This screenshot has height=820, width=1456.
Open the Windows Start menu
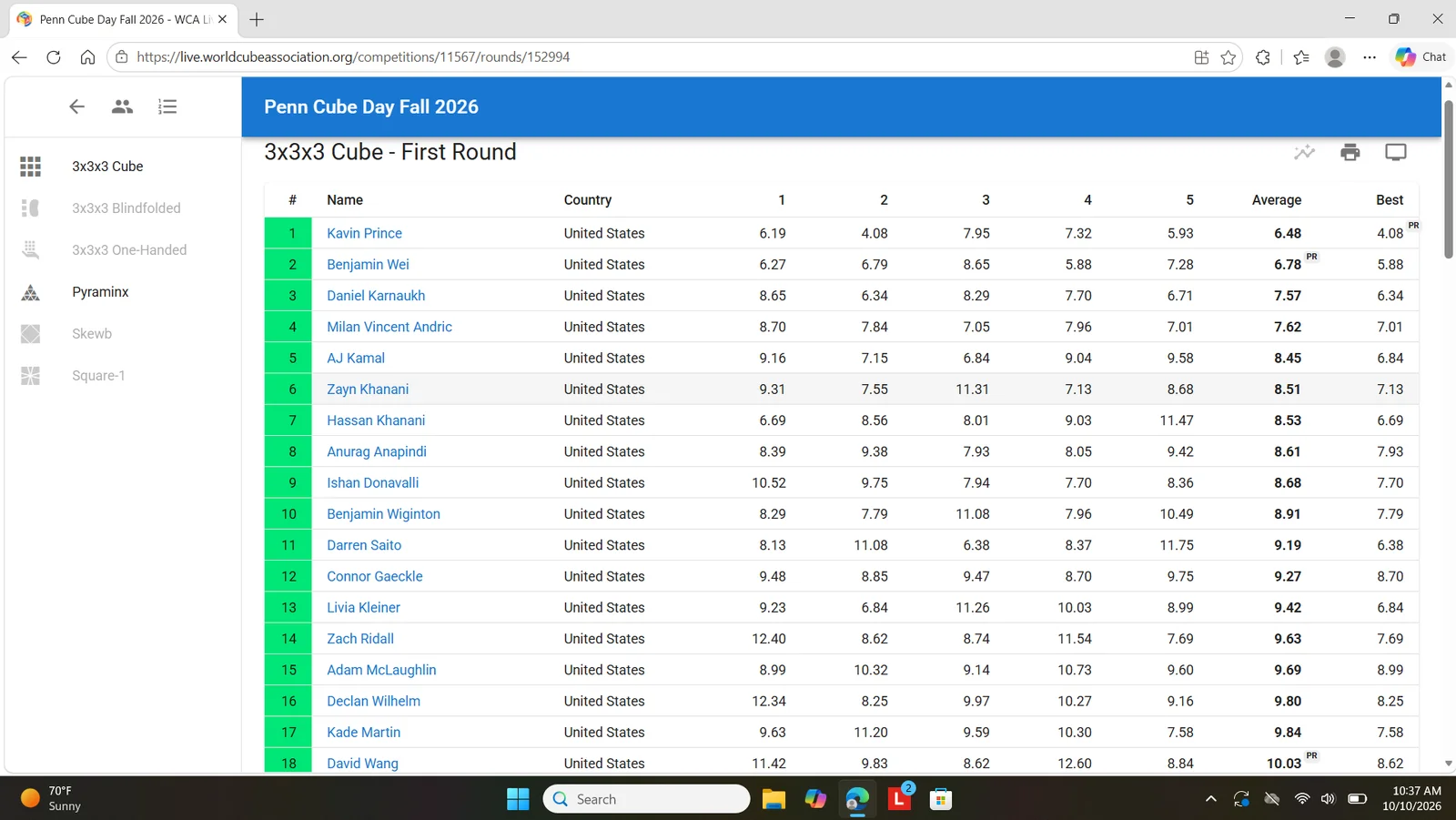pyautogui.click(x=518, y=799)
